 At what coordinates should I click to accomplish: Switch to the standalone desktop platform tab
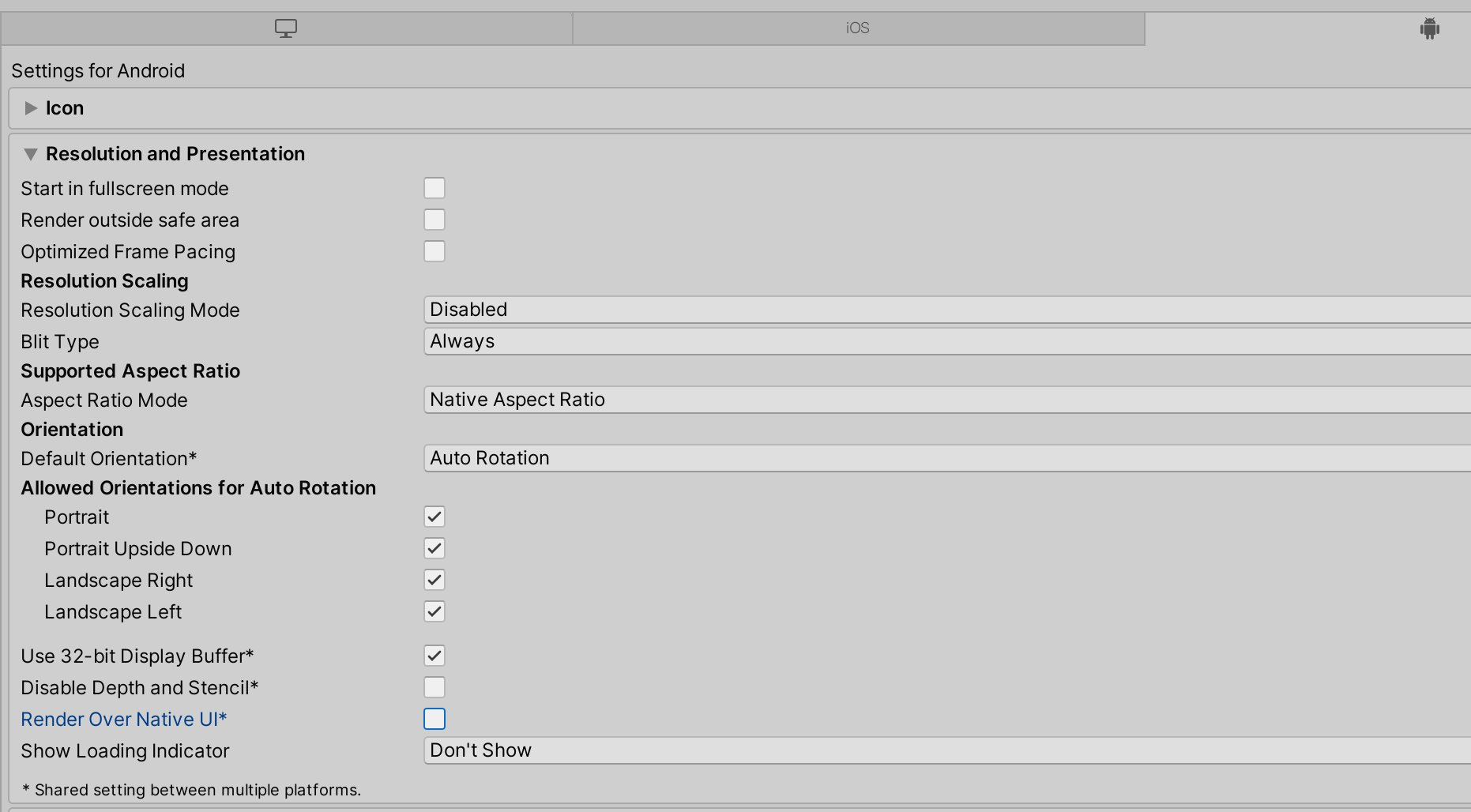tap(286, 28)
